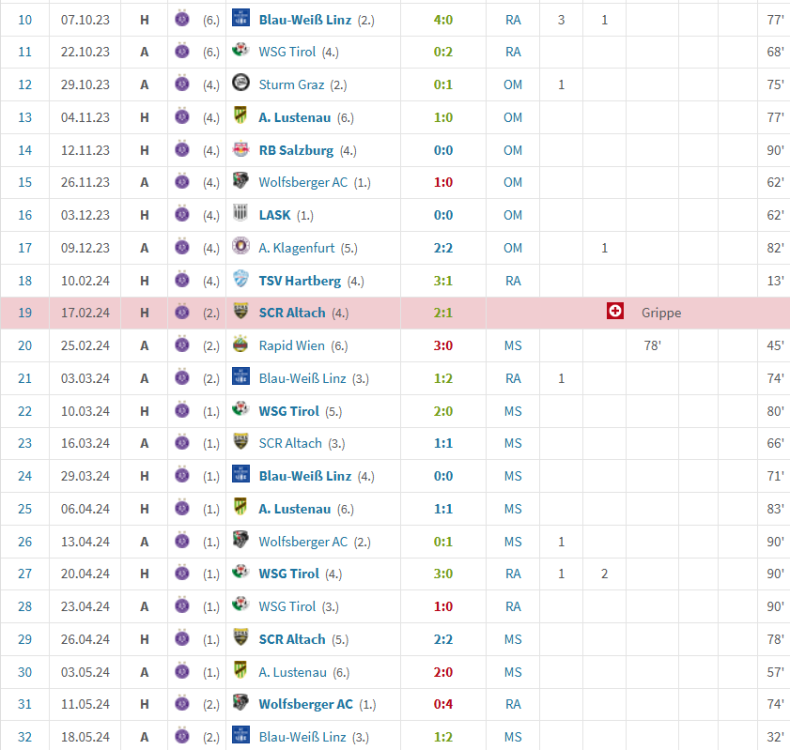Image resolution: width=790 pixels, height=750 pixels.
Task: Click the RB Salzburg club crest
Action: tap(240, 150)
